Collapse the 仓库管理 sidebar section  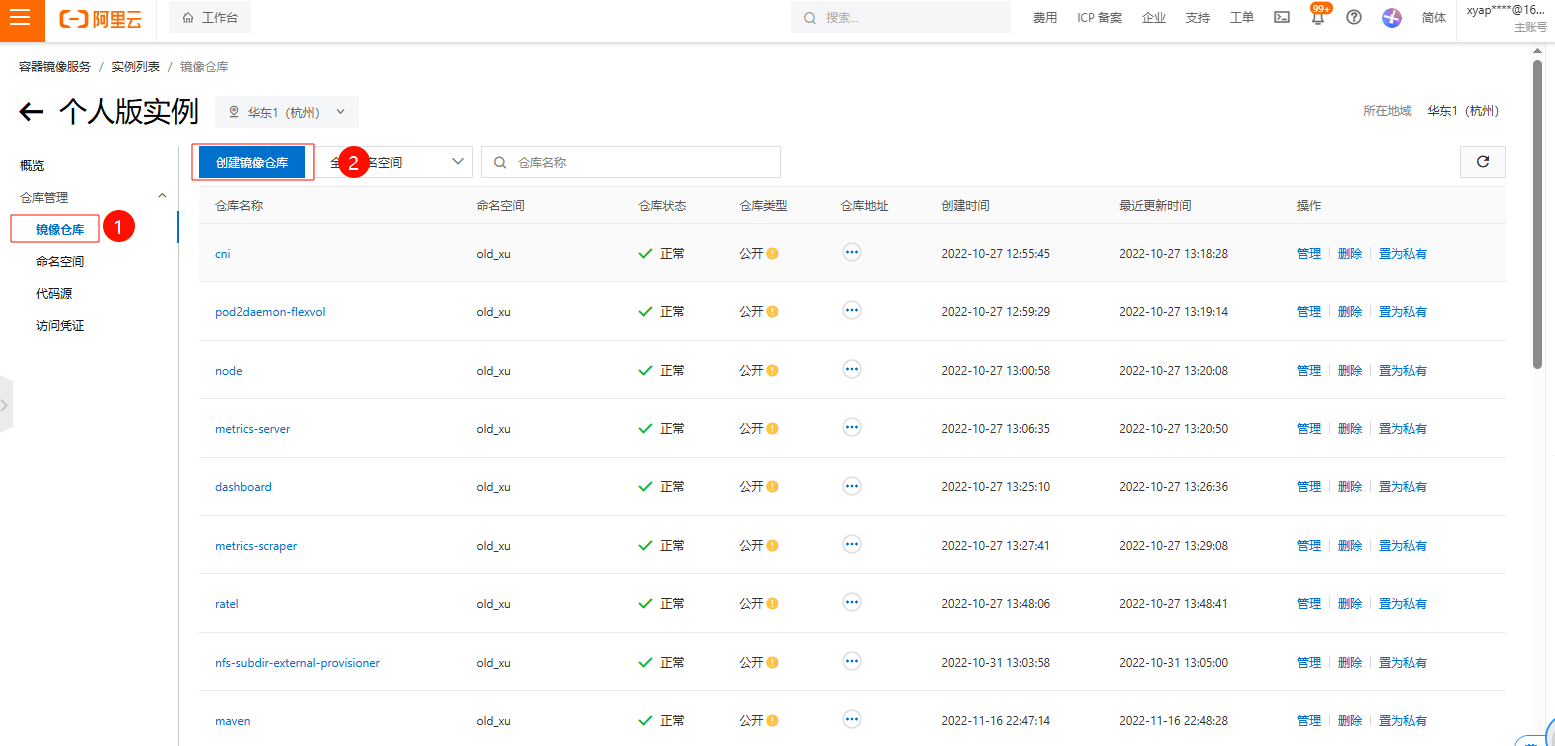click(162, 197)
